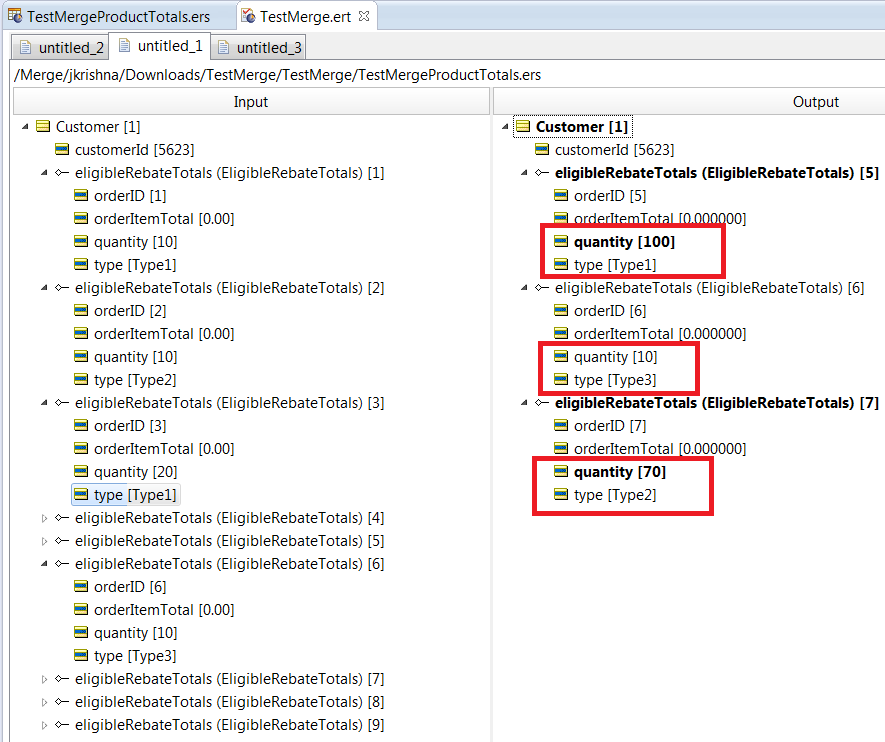This screenshot has height=742, width=885.
Task: Expand Input eligibleRebateTotals [8] node
Action: click(x=44, y=703)
